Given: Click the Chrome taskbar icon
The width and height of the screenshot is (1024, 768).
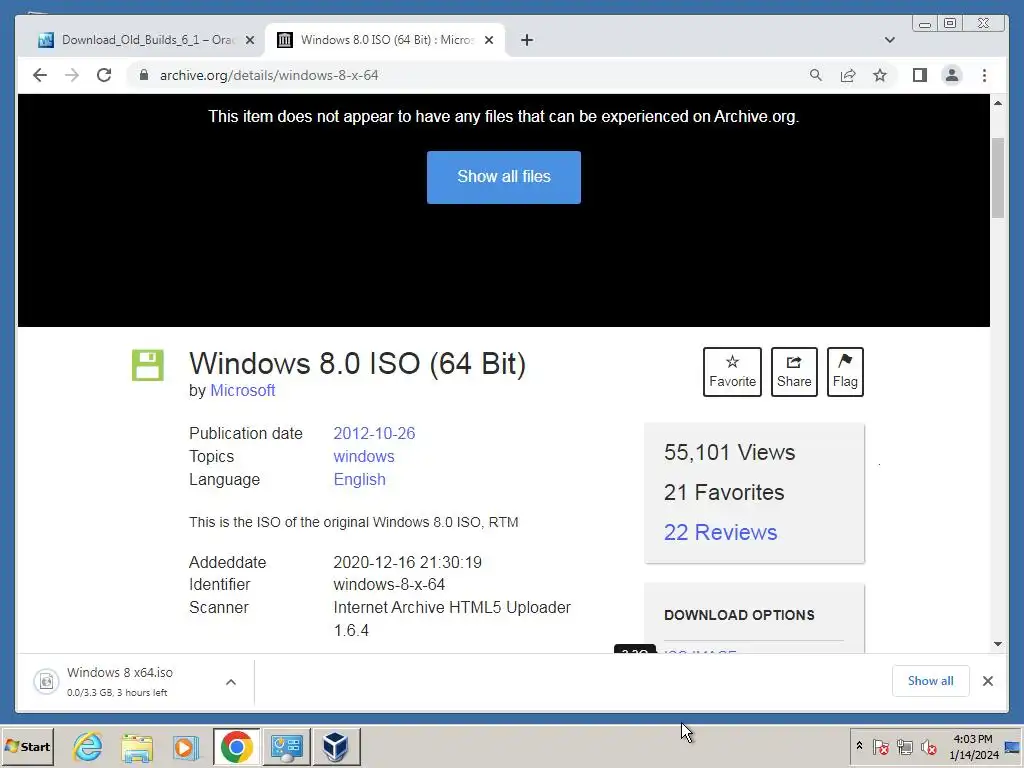Looking at the screenshot, I should coord(236,746).
